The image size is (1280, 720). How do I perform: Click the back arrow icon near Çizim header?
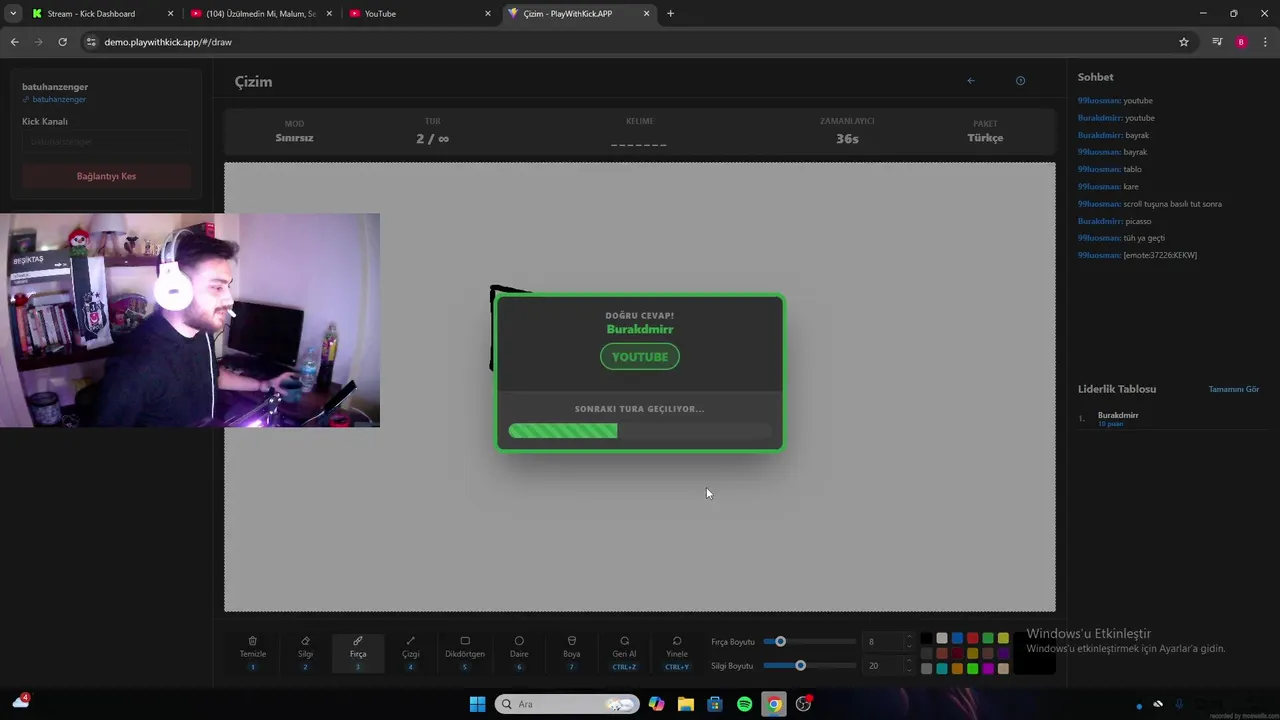point(970,81)
